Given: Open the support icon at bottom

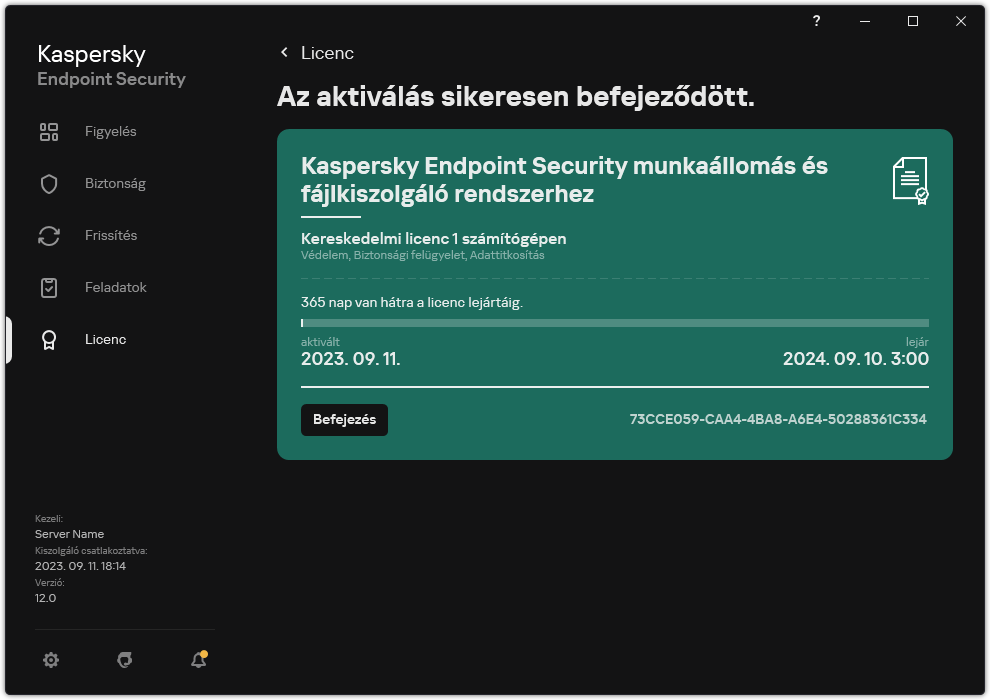Looking at the screenshot, I should (x=124, y=660).
